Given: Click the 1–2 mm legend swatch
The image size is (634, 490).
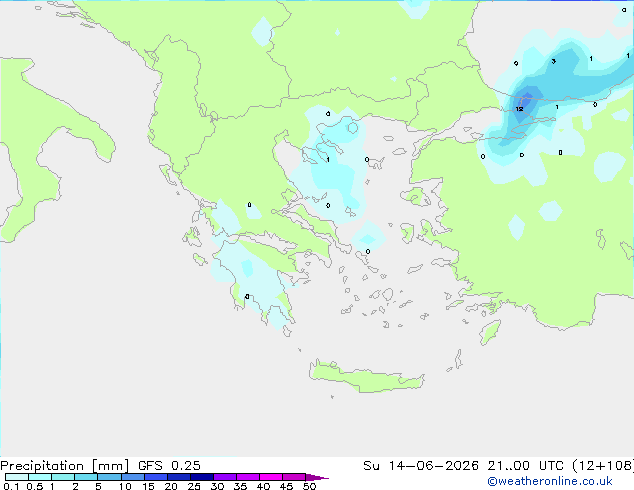Looking at the screenshot, I should coord(63,477).
